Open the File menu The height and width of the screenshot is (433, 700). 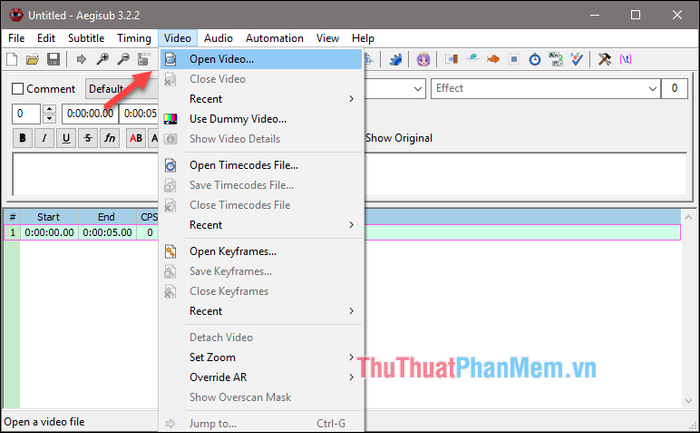(x=17, y=38)
